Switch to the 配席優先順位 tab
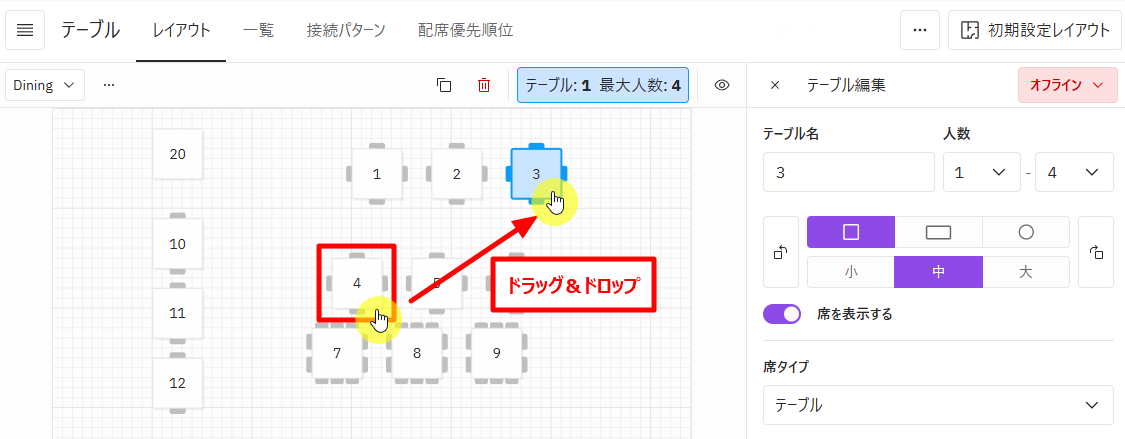The width and height of the screenshot is (1125, 439). point(466,30)
